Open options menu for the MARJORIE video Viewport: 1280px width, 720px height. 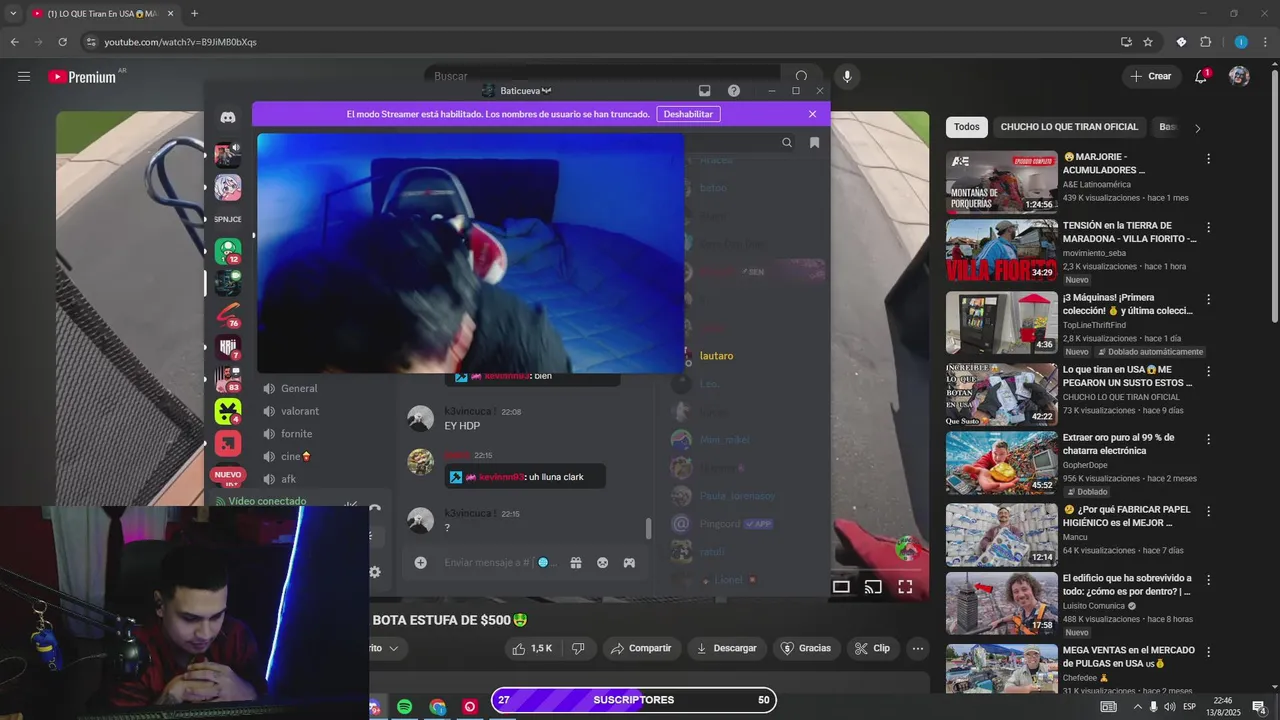pyautogui.click(x=1208, y=158)
